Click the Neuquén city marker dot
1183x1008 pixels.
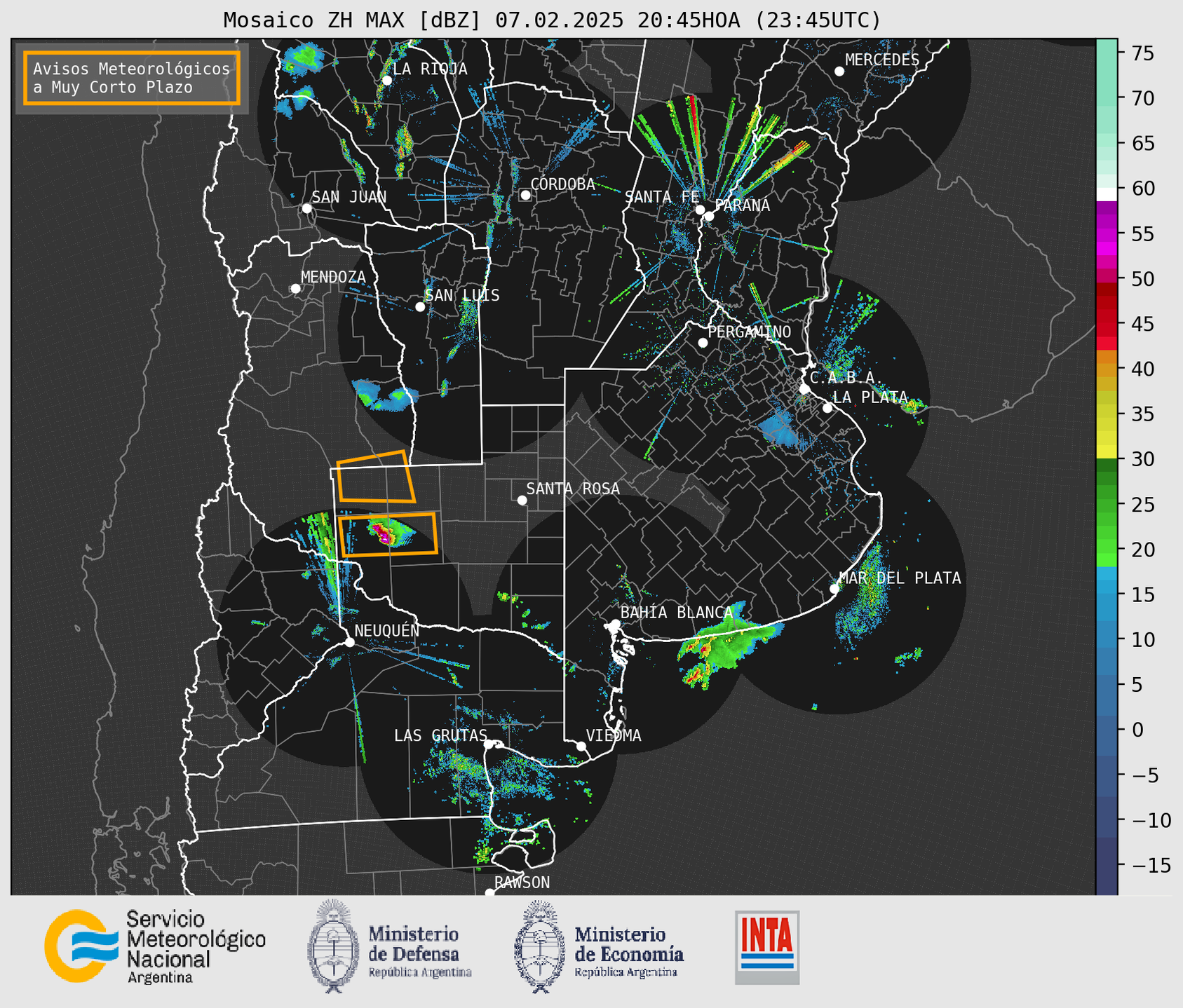coord(349,642)
